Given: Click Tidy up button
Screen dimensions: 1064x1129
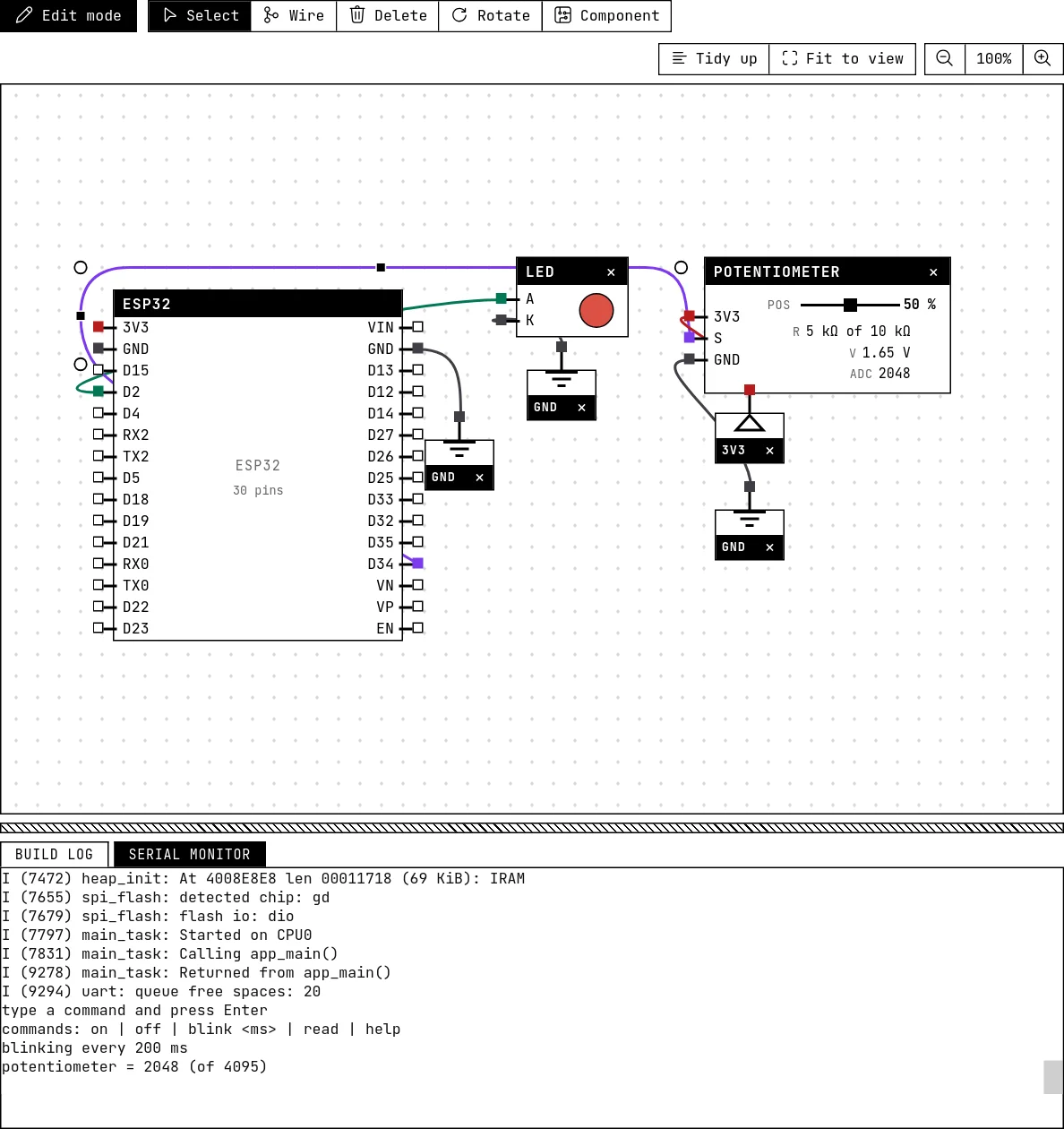Looking at the screenshot, I should click(x=714, y=58).
